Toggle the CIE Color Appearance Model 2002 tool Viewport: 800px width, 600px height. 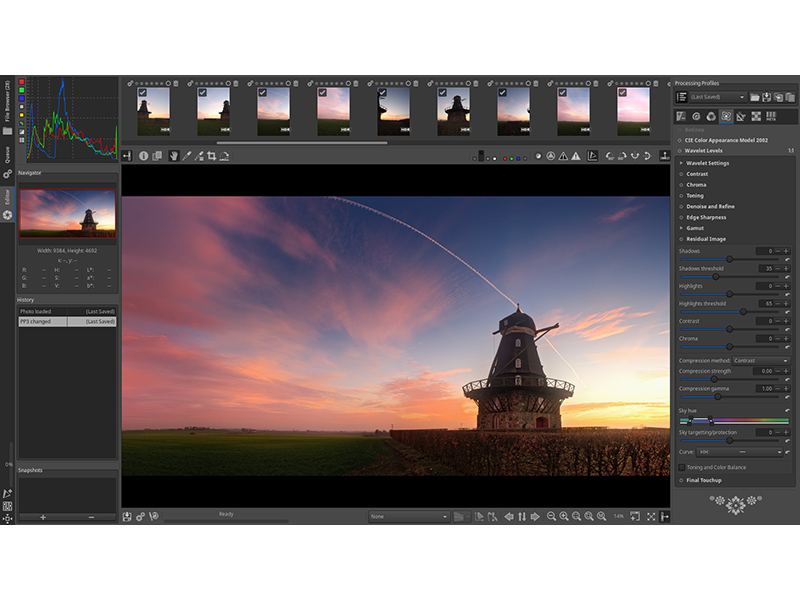(682, 140)
